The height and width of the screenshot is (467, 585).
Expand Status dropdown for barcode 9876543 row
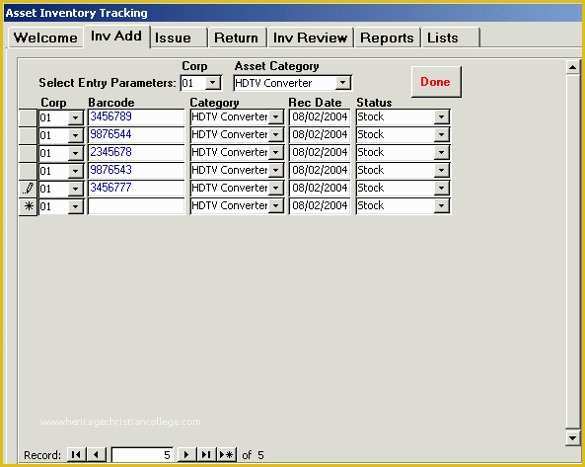point(441,171)
